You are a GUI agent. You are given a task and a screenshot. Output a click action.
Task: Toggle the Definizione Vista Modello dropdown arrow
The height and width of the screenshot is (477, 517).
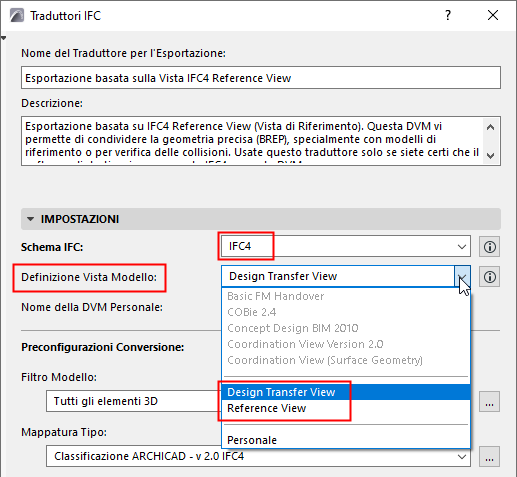coord(462,276)
